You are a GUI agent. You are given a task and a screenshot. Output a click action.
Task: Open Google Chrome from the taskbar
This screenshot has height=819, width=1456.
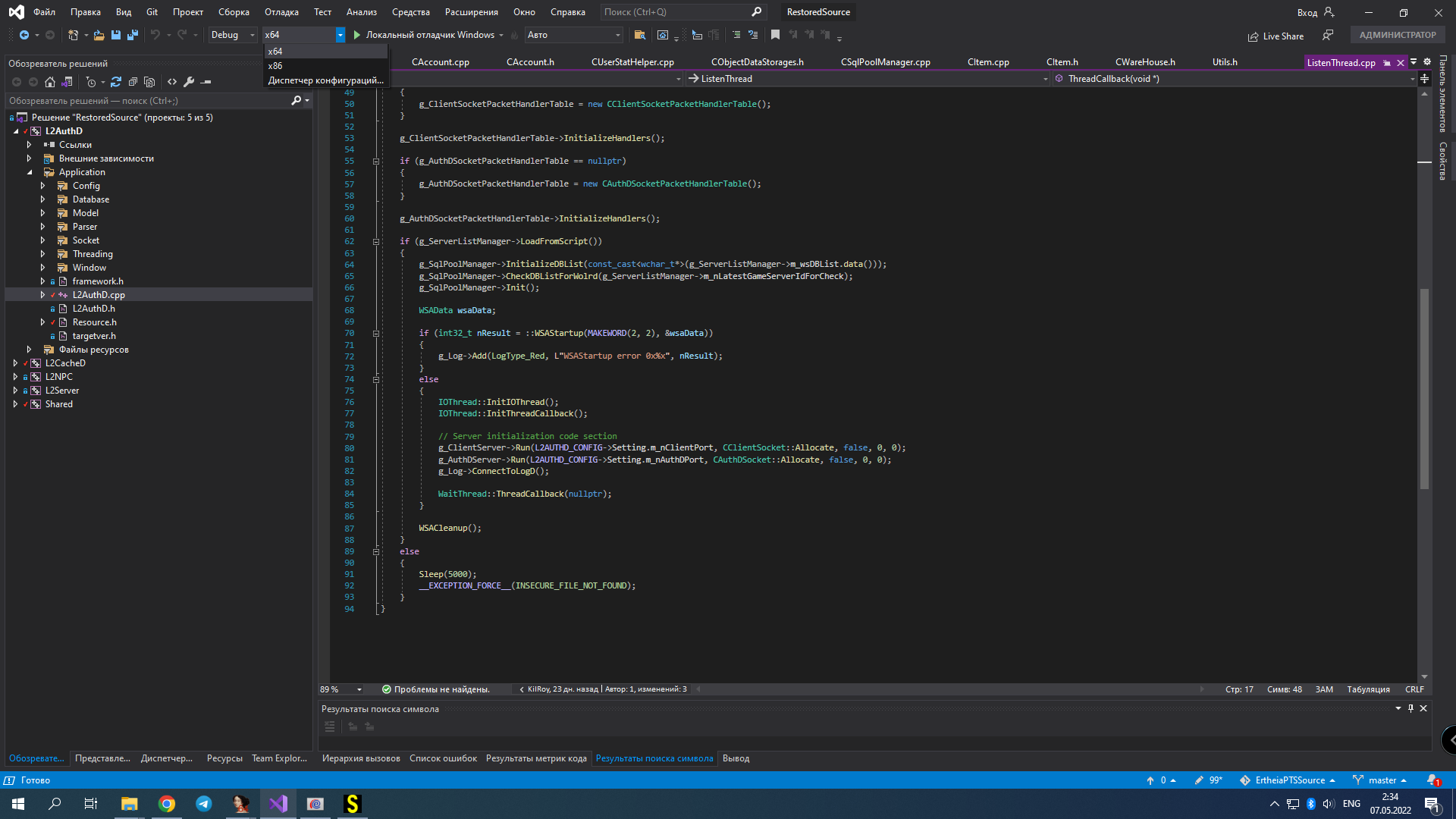167,804
